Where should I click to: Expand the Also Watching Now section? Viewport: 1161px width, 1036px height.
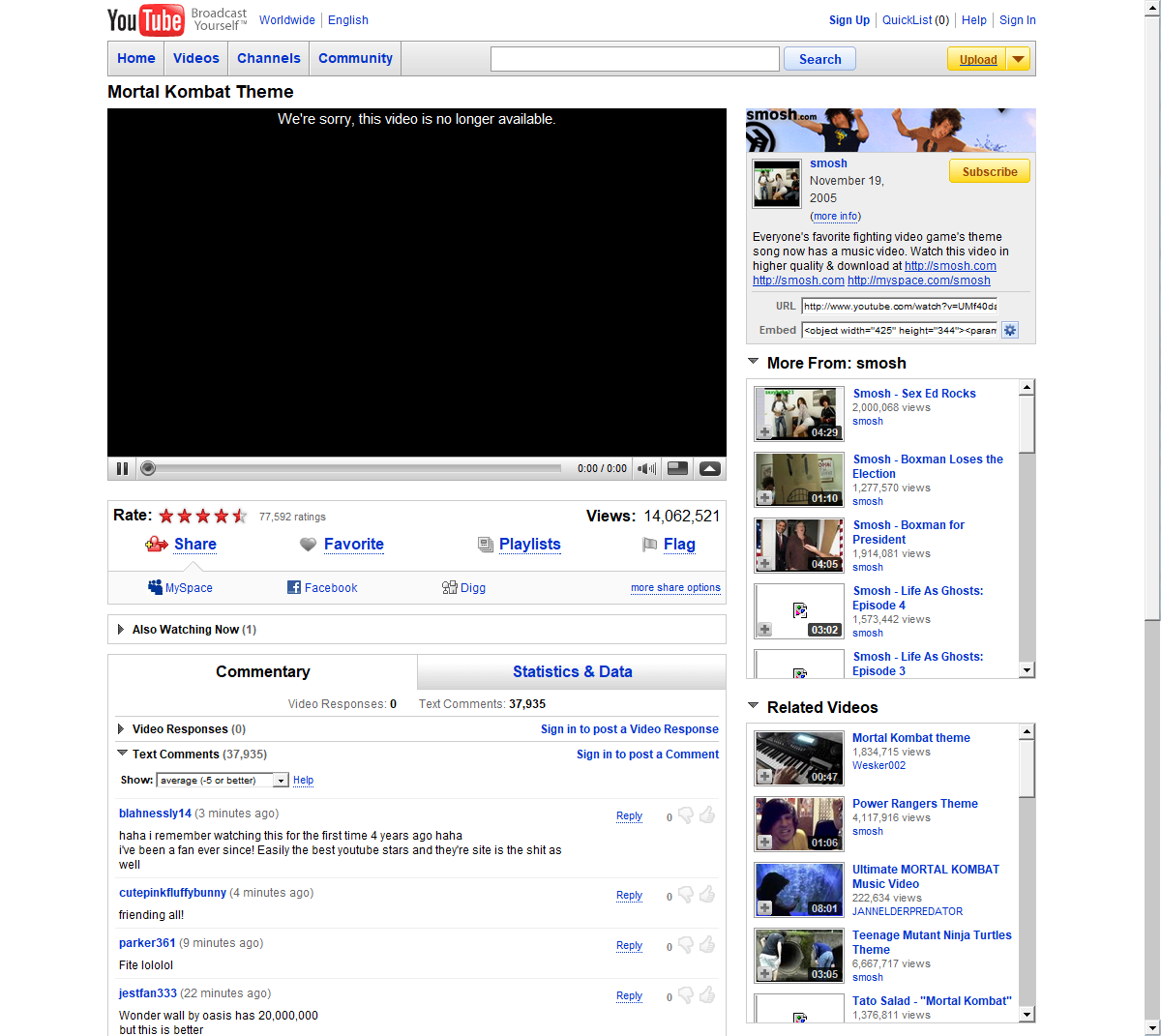121,630
